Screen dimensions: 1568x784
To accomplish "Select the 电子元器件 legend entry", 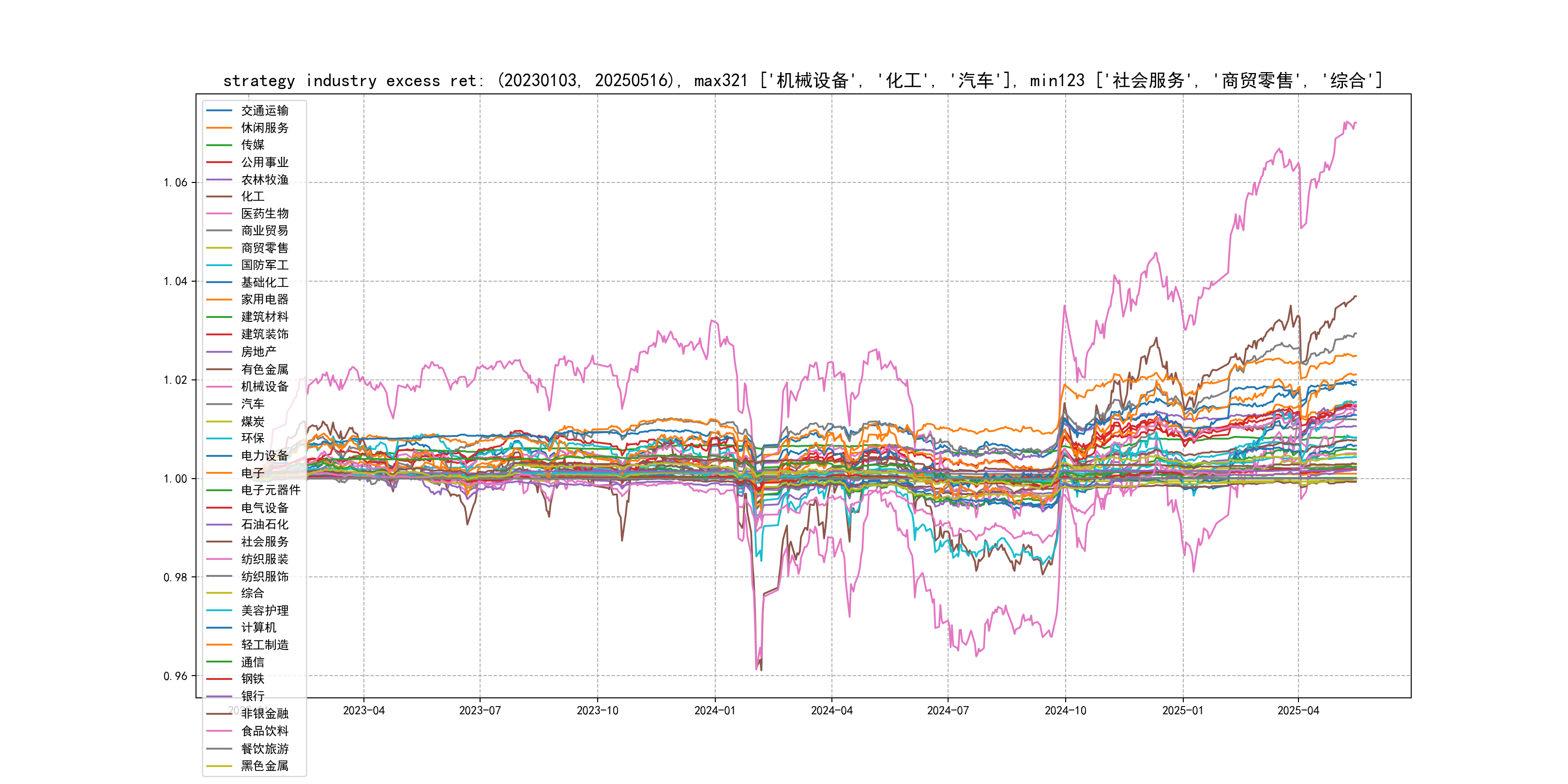I will tap(270, 490).
